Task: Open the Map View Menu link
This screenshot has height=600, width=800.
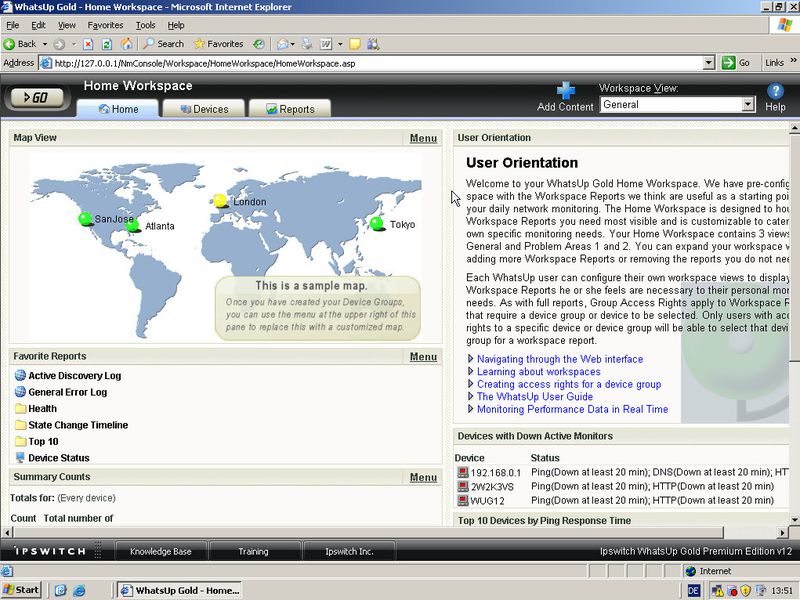Action: tap(423, 138)
